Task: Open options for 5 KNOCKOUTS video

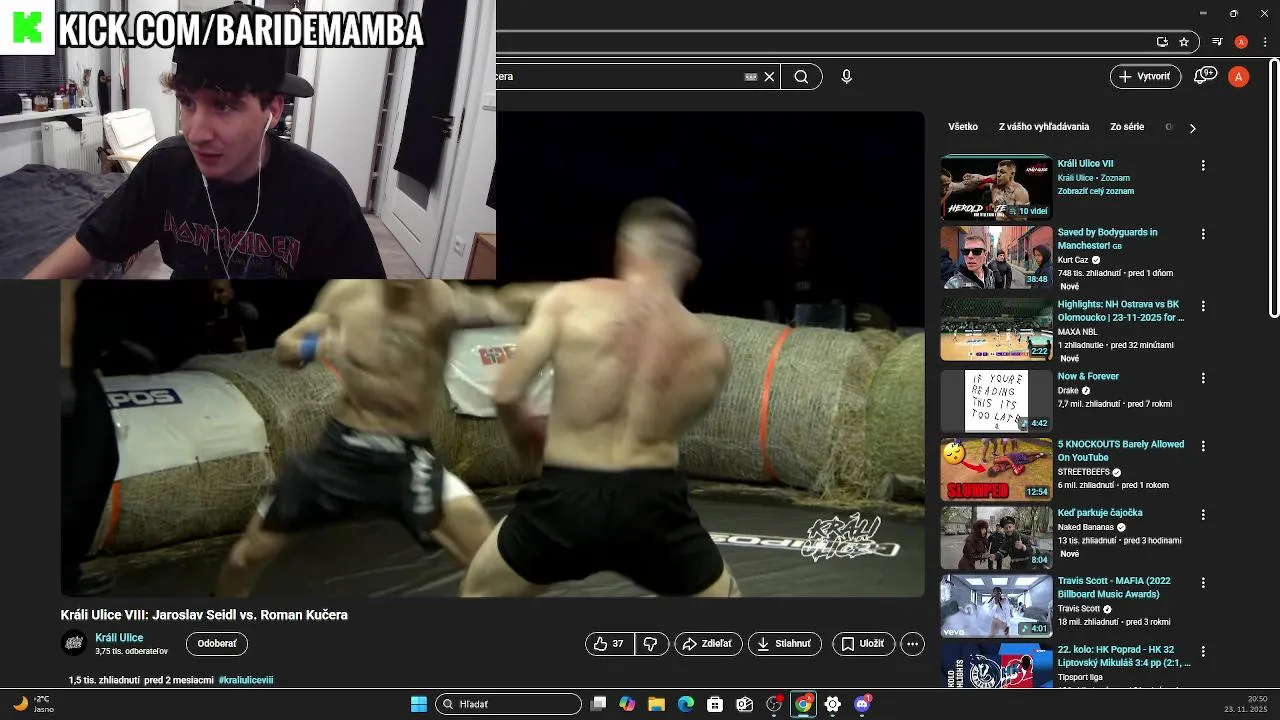Action: tap(1203, 446)
